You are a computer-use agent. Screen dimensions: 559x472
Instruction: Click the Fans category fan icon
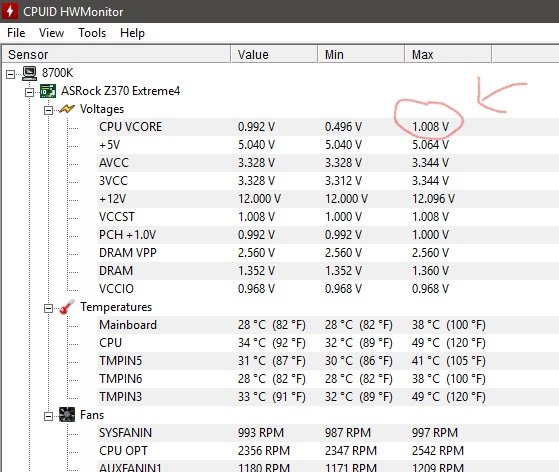pos(67,415)
